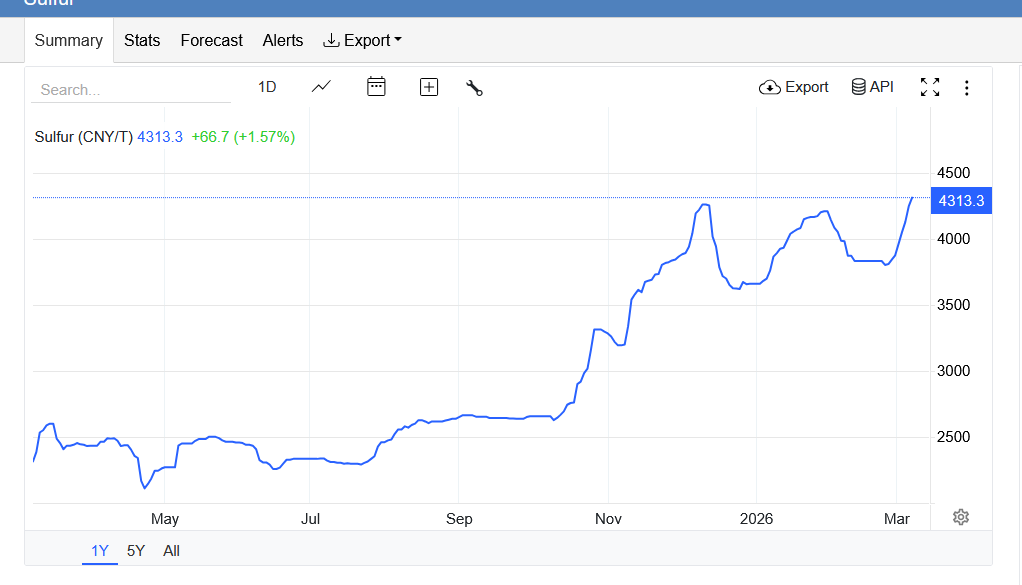This screenshot has height=585, width=1022.
Task: Open the three-dot more options menu
Action: [x=967, y=88]
